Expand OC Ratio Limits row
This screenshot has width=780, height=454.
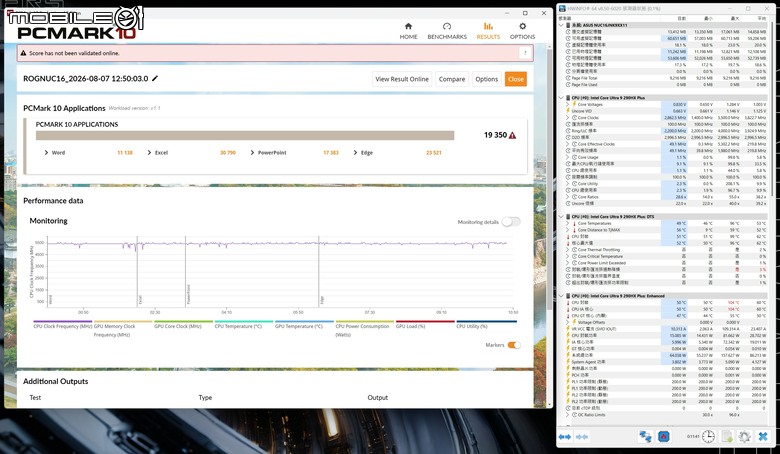point(568,415)
